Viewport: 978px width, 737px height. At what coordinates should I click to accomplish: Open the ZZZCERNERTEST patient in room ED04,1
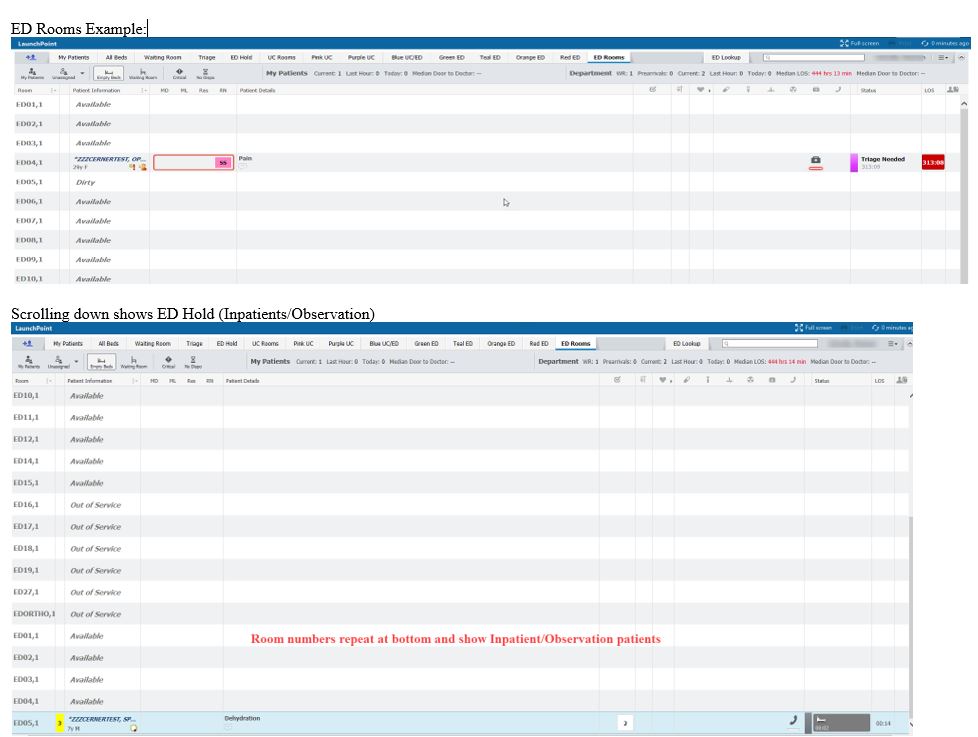[110, 159]
